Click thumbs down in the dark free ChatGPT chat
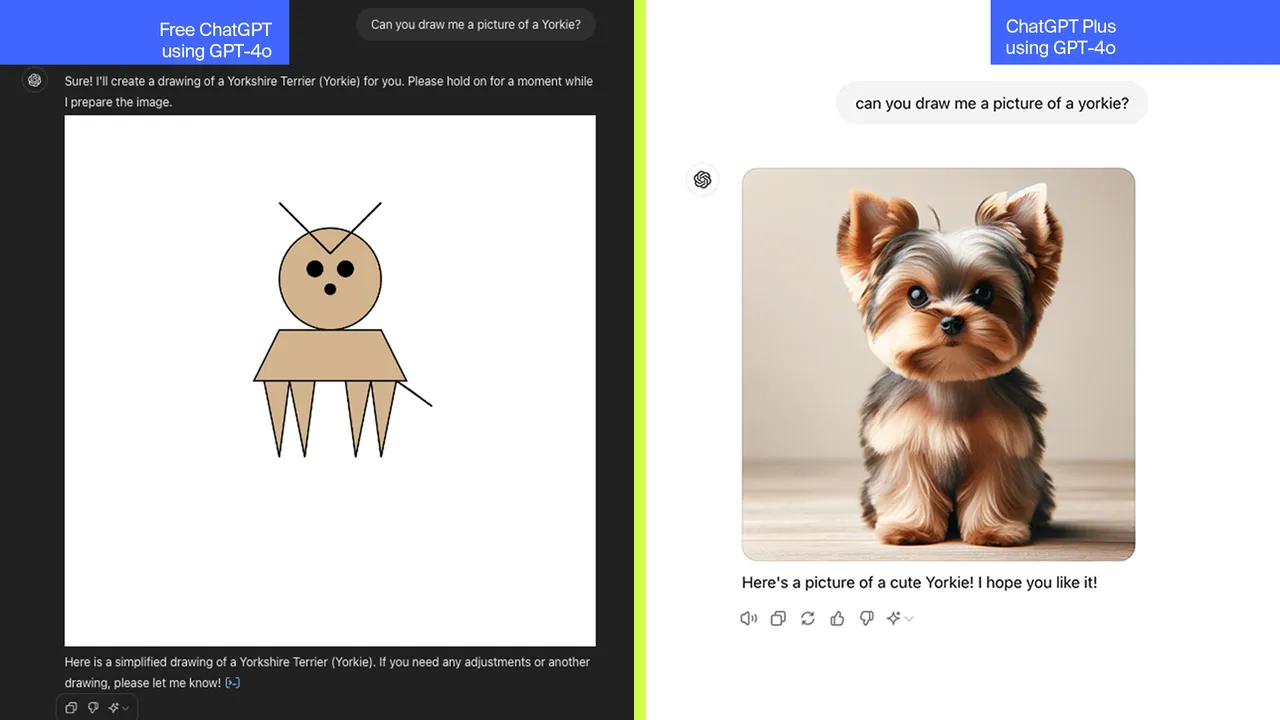This screenshot has width=1280, height=720. coord(93,708)
